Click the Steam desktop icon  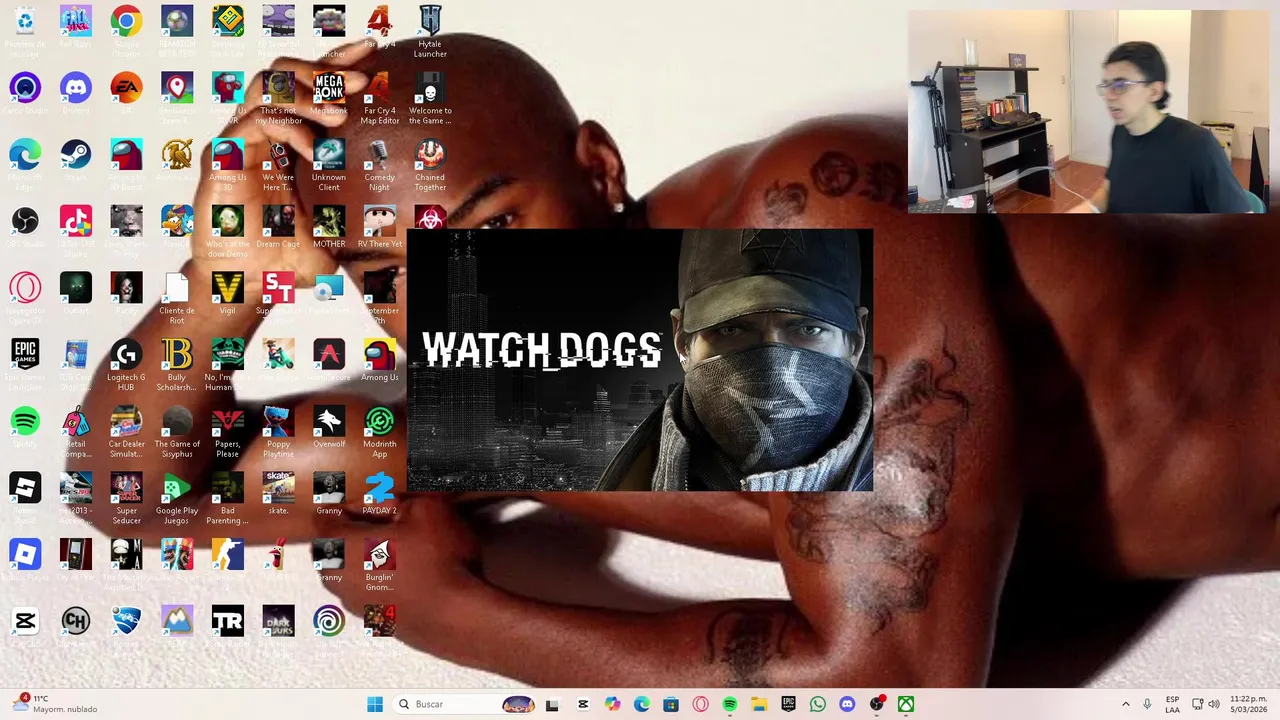point(76,155)
